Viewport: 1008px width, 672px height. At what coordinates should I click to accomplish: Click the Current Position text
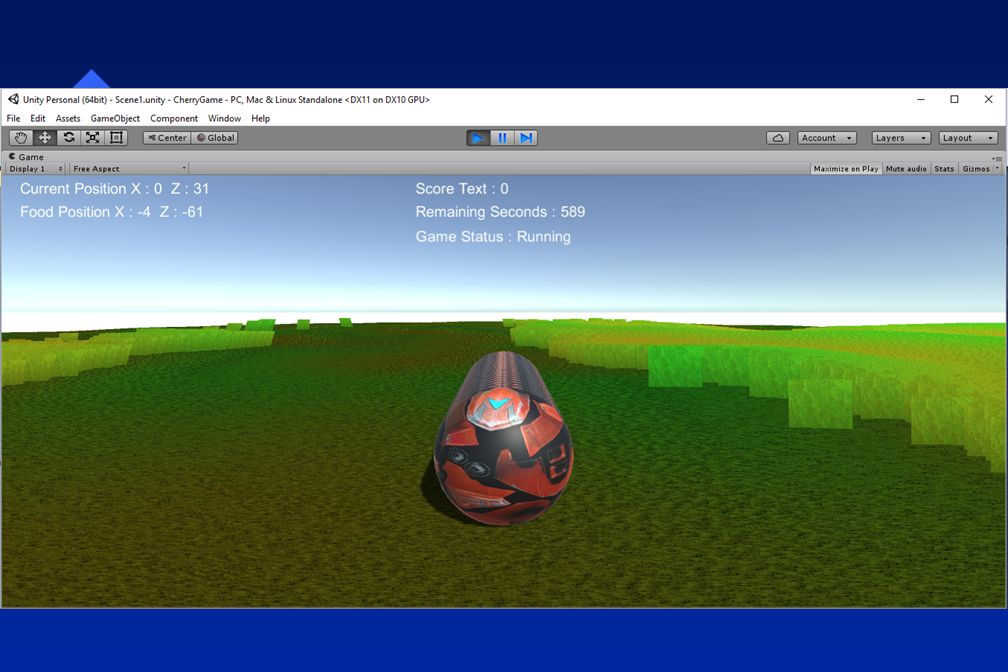click(x=114, y=188)
